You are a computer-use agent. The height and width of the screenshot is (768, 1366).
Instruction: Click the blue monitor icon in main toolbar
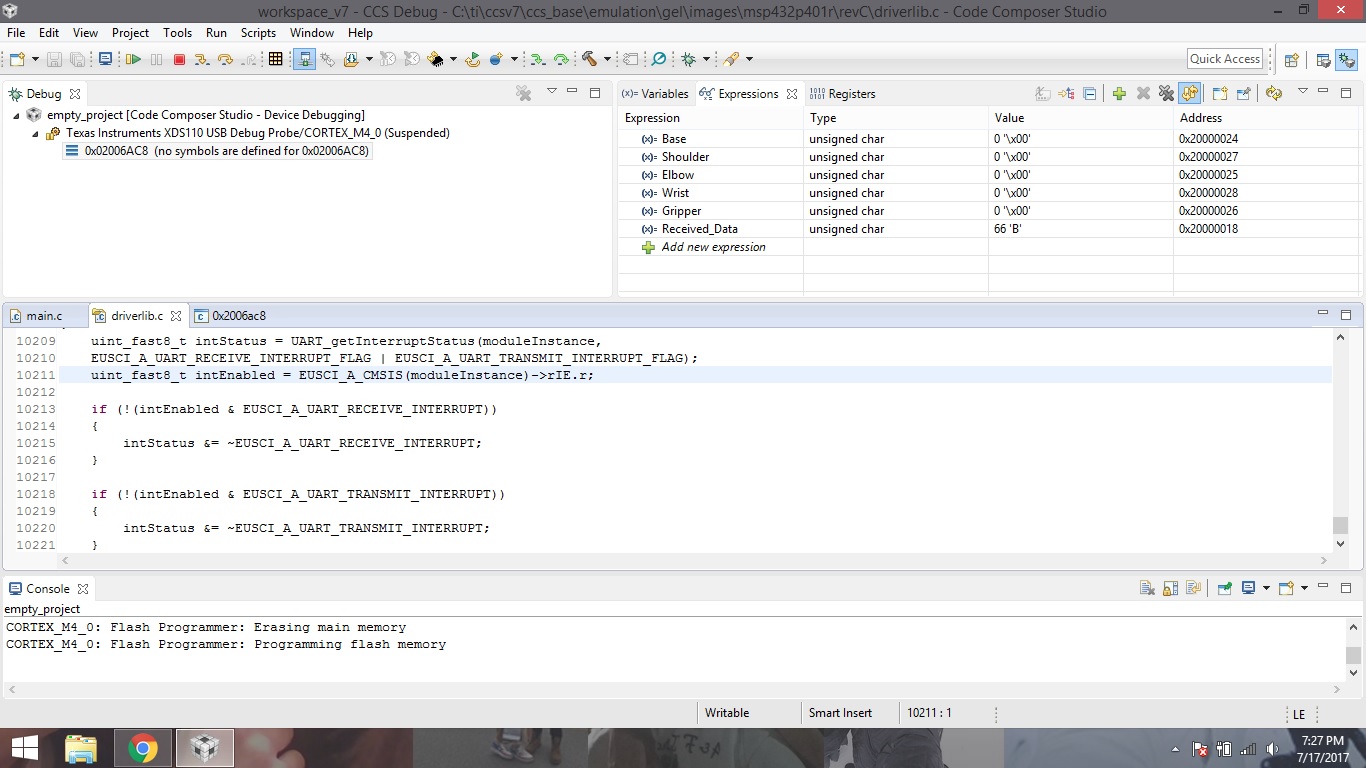[x=105, y=59]
